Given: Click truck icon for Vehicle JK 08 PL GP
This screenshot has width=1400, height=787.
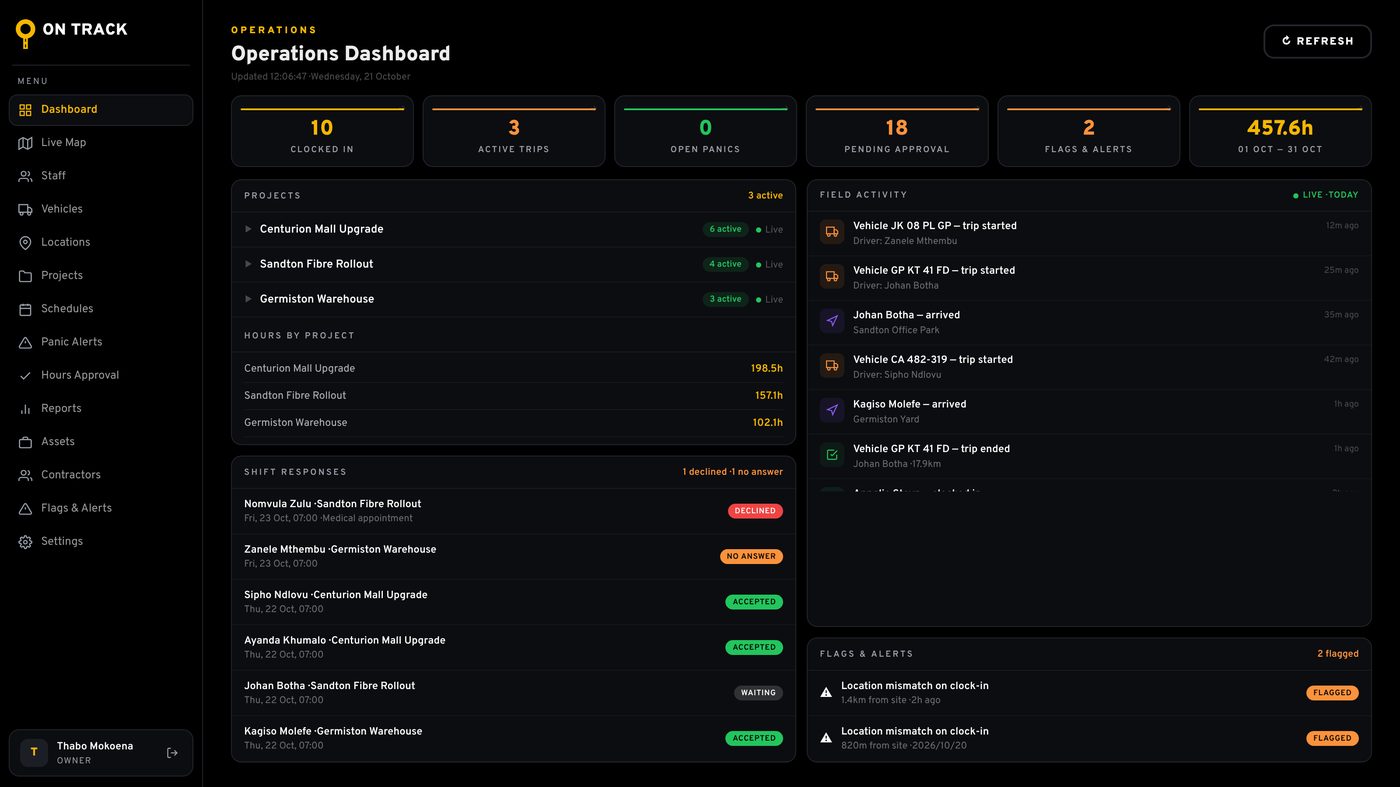Looking at the screenshot, I should pyautogui.click(x=832, y=232).
